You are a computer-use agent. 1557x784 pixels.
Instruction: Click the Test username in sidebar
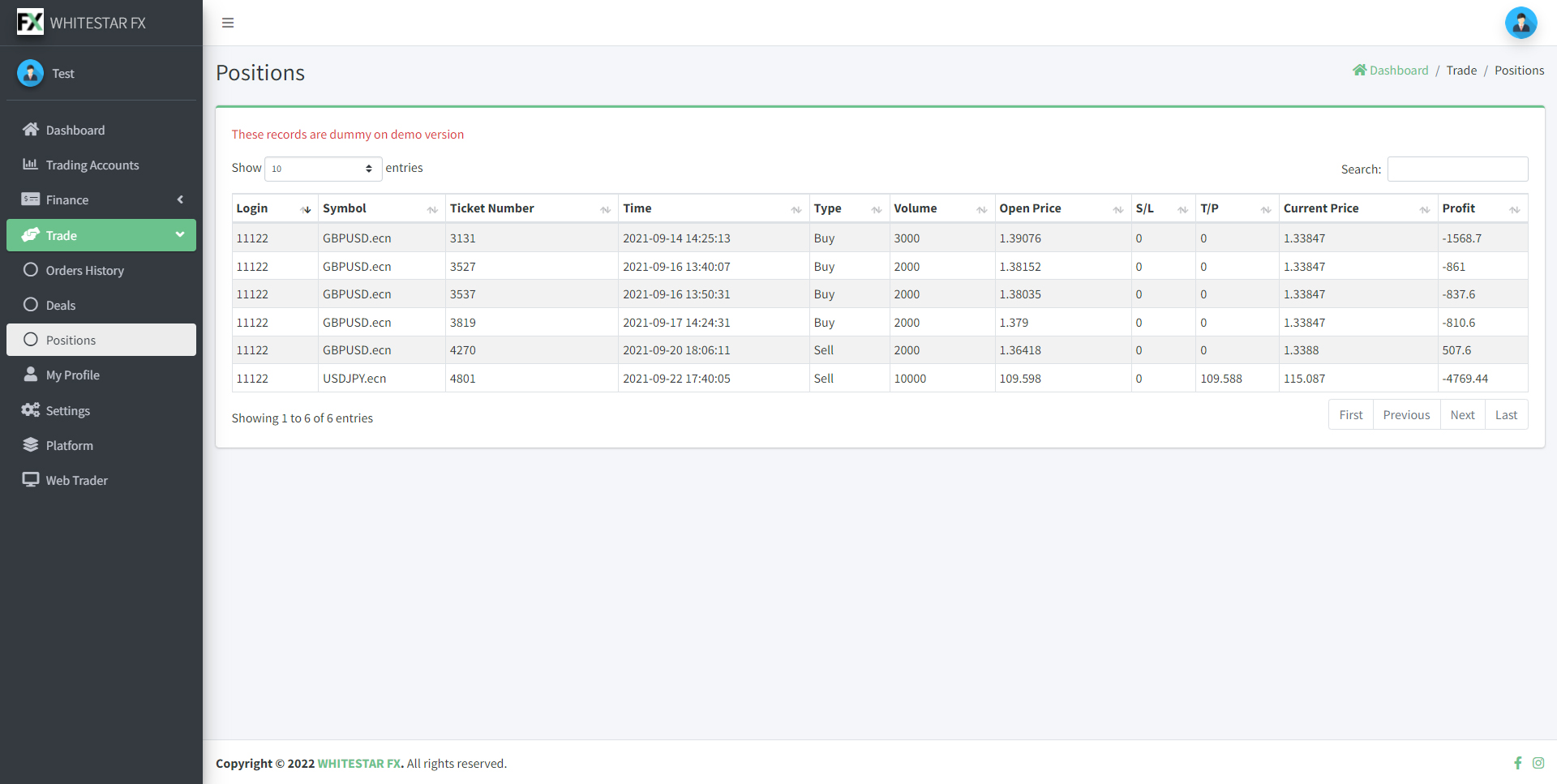click(63, 74)
